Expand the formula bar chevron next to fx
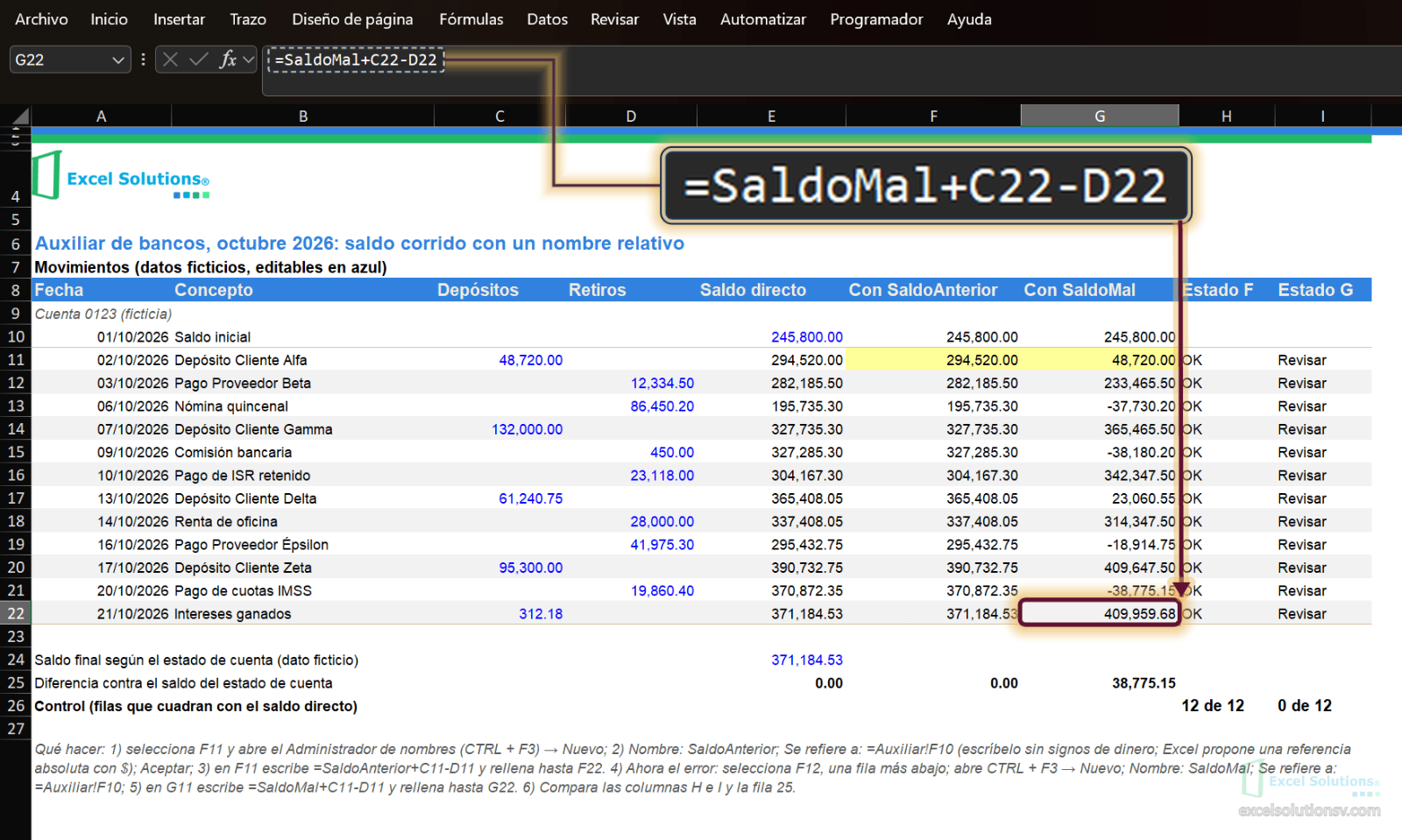The width and height of the screenshot is (1402, 840). 249,60
